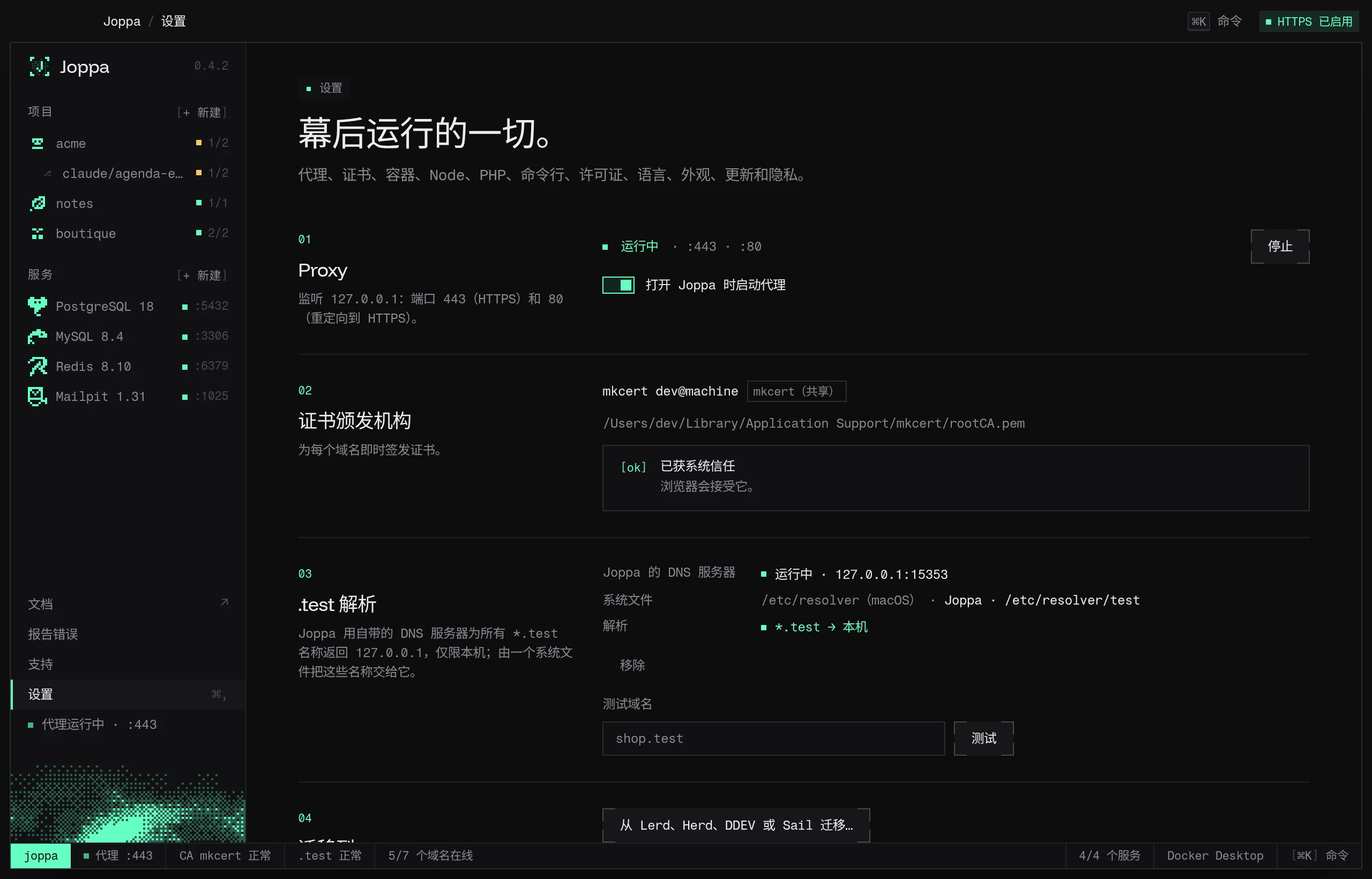Click CA mkcert 正常 in status bar
This screenshot has height=879, width=1372.
[x=225, y=855]
